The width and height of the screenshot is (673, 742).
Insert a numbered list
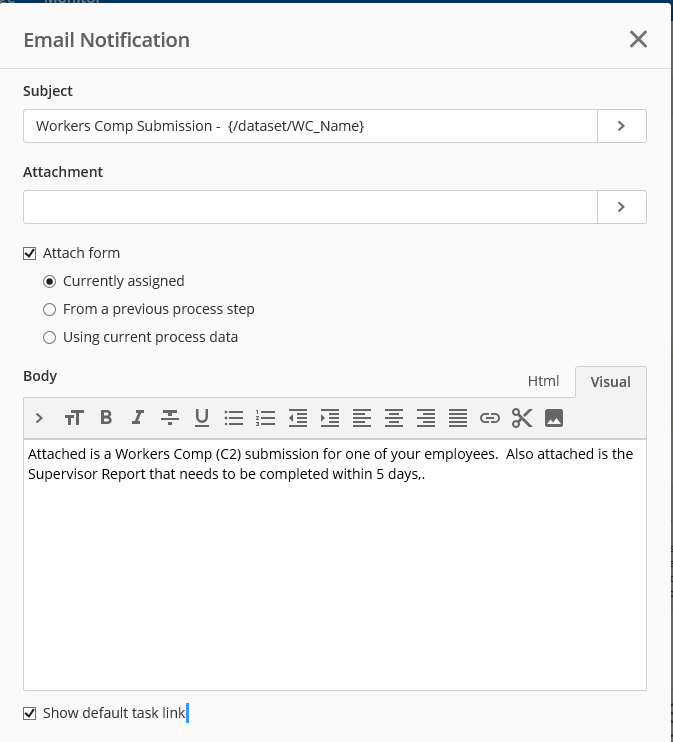click(x=266, y=417)
